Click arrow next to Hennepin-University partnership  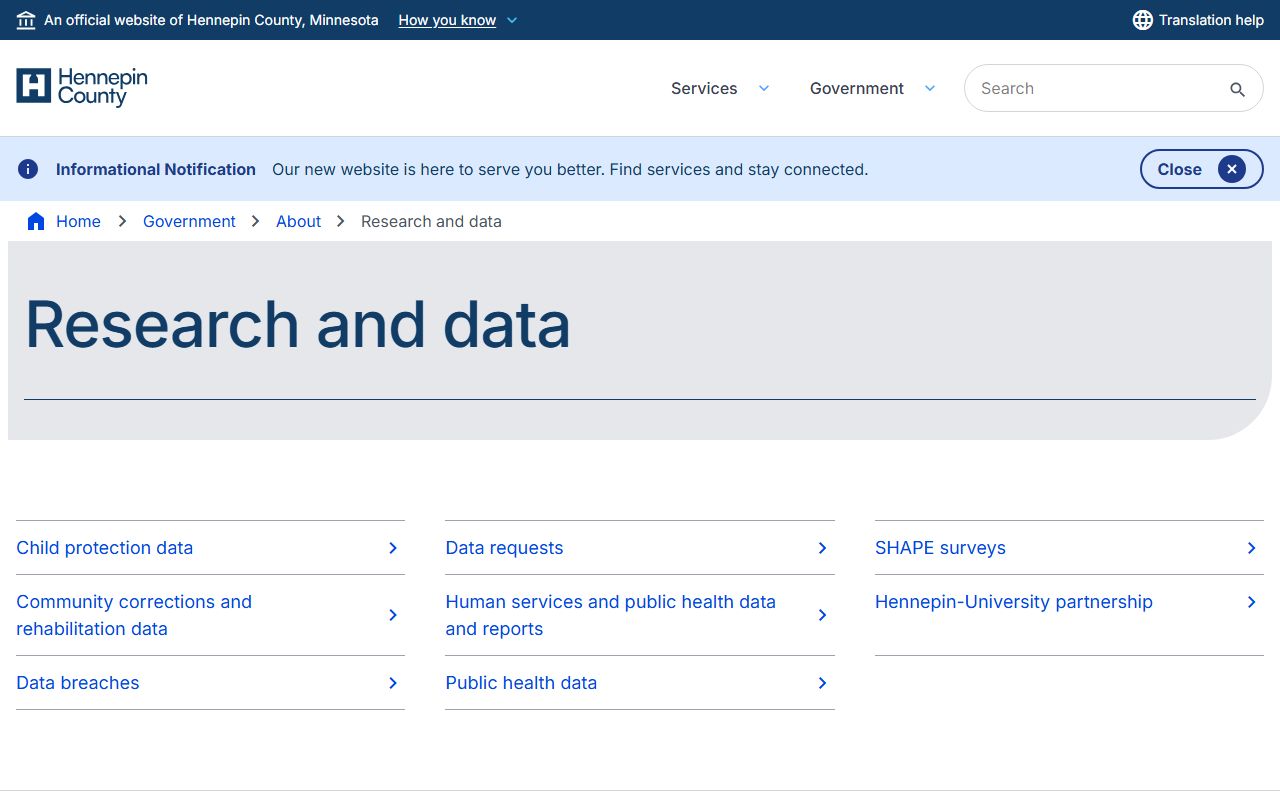point(1251,602)
